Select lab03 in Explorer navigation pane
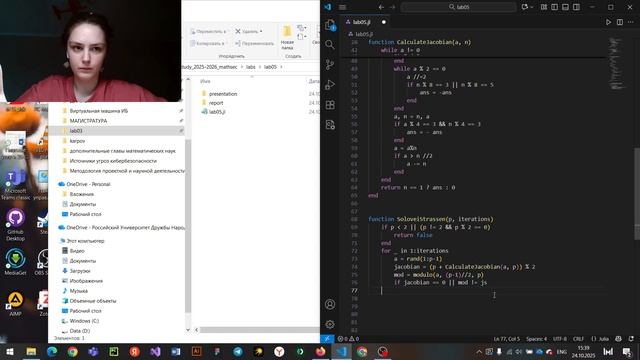This screenshot has width=640, height=360. pyautogui.click(x=76, y=131)
